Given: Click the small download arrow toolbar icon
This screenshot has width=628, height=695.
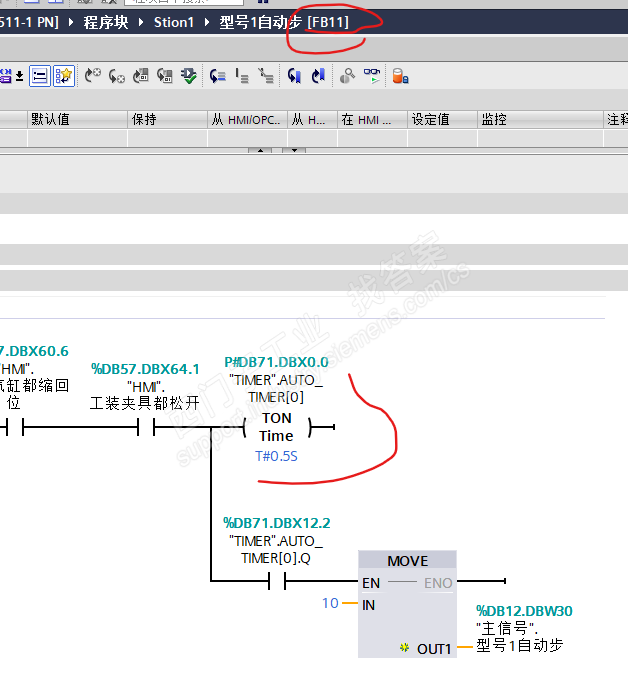Looking at the screenshot, I should pyautogui.click(x=20, y=76).
